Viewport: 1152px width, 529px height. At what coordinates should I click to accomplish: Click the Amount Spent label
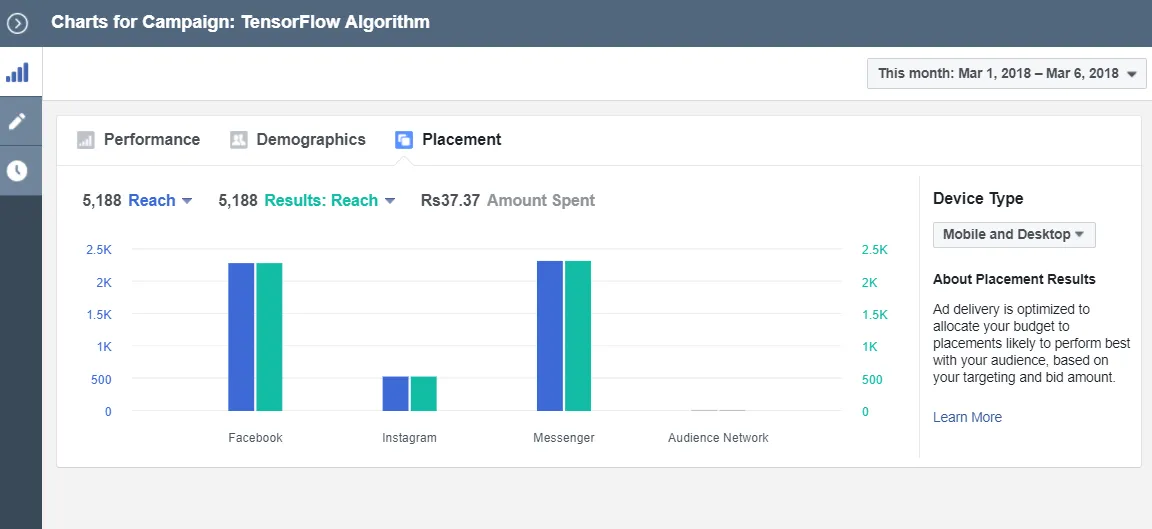pos(541,201)
